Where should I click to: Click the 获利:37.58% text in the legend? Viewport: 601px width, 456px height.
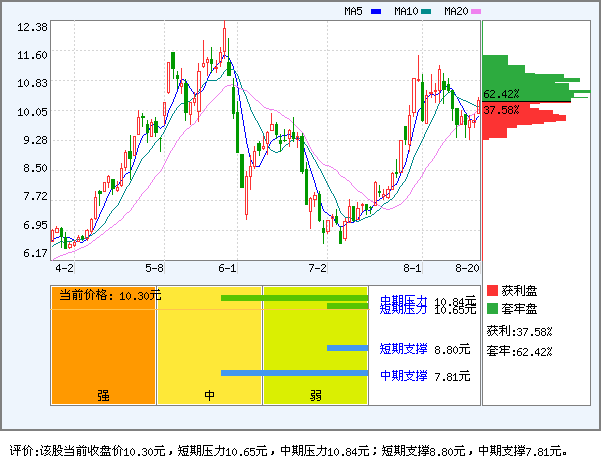[x=520, y=331]
